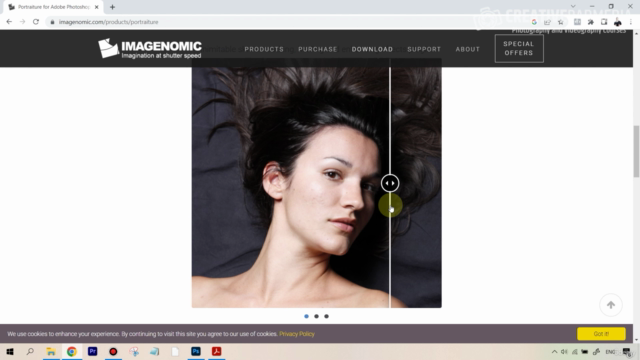Open the notification center icon
Screen dimensions: 640x360
click(x=627, y=352)
